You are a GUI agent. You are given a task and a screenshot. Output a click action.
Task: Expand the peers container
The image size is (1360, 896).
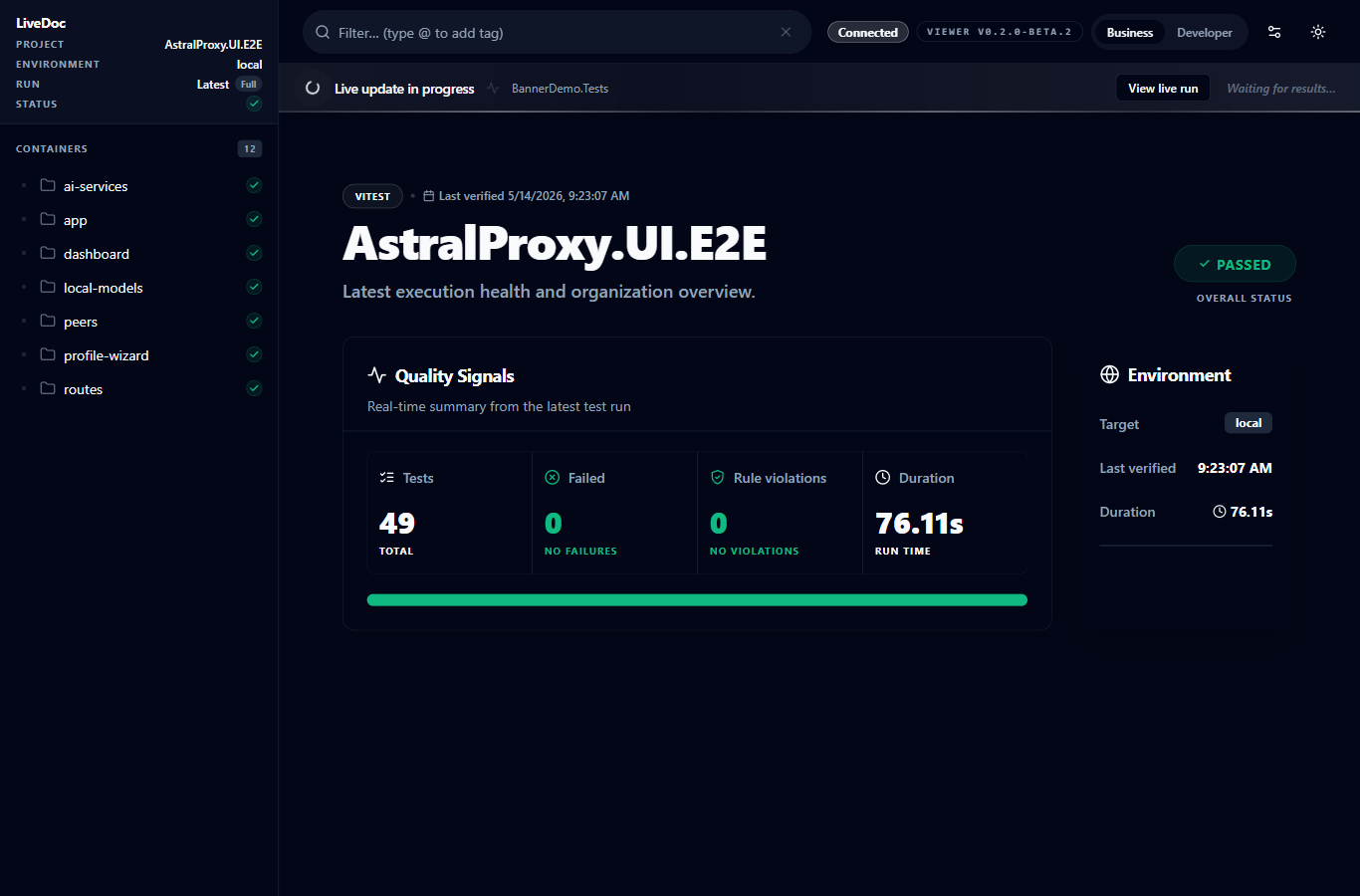[x=139, y=322]
